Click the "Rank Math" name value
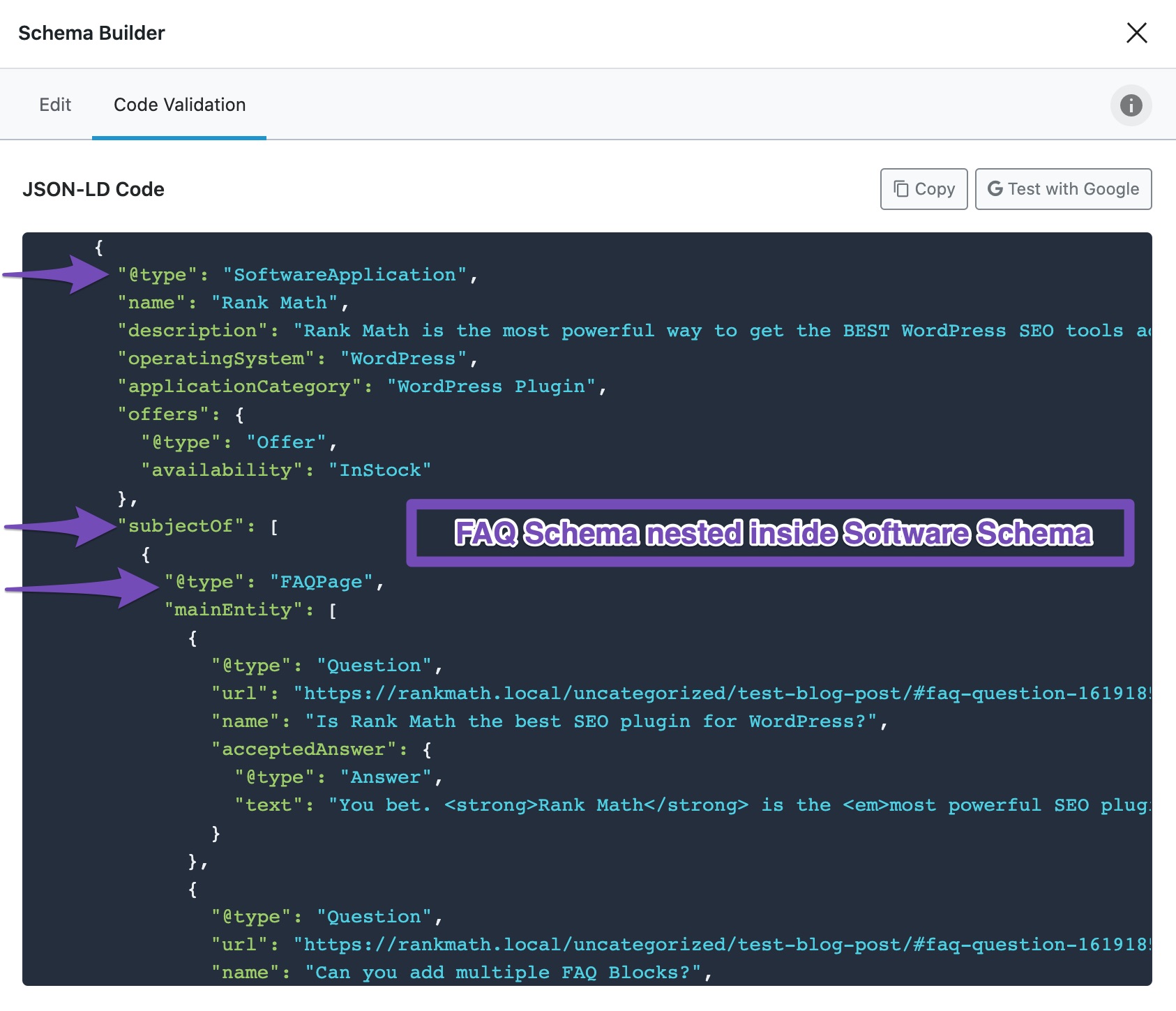Viewport: 1176px width, 1011px height. point(274,303)
